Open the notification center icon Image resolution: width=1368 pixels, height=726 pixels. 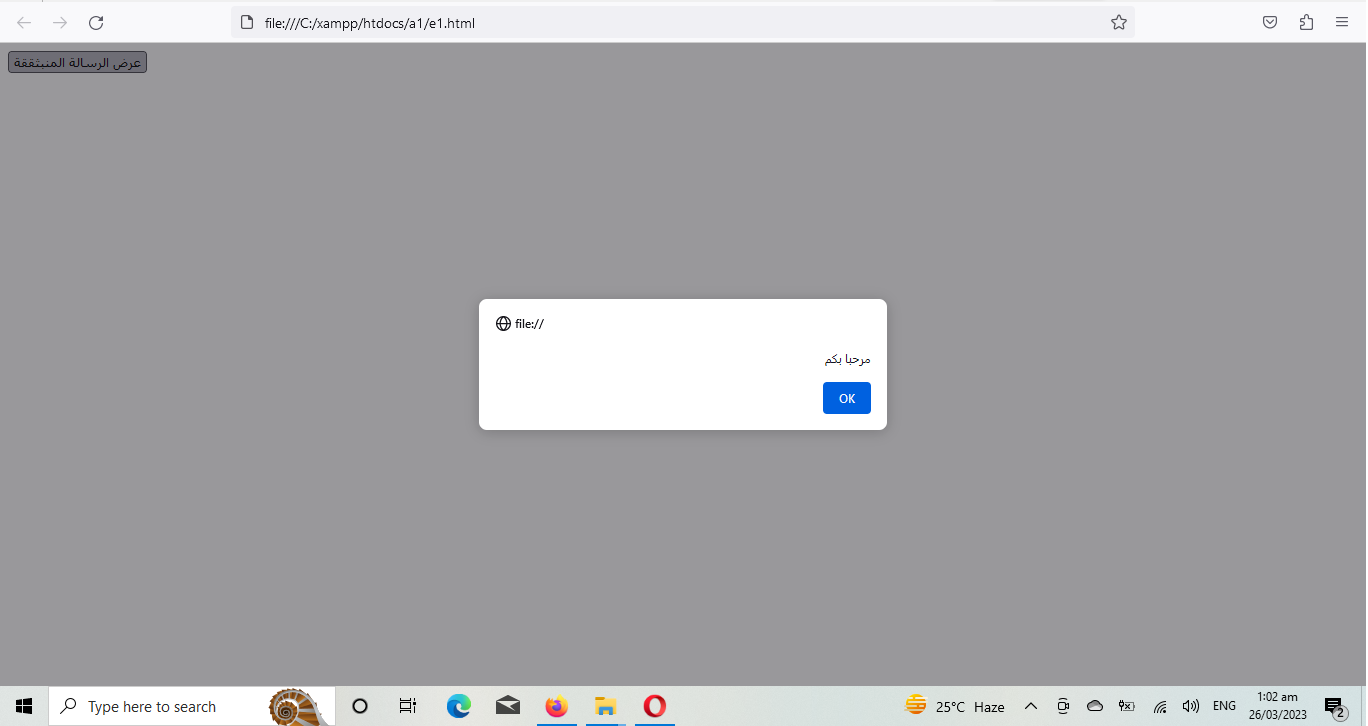(1334, 707)
